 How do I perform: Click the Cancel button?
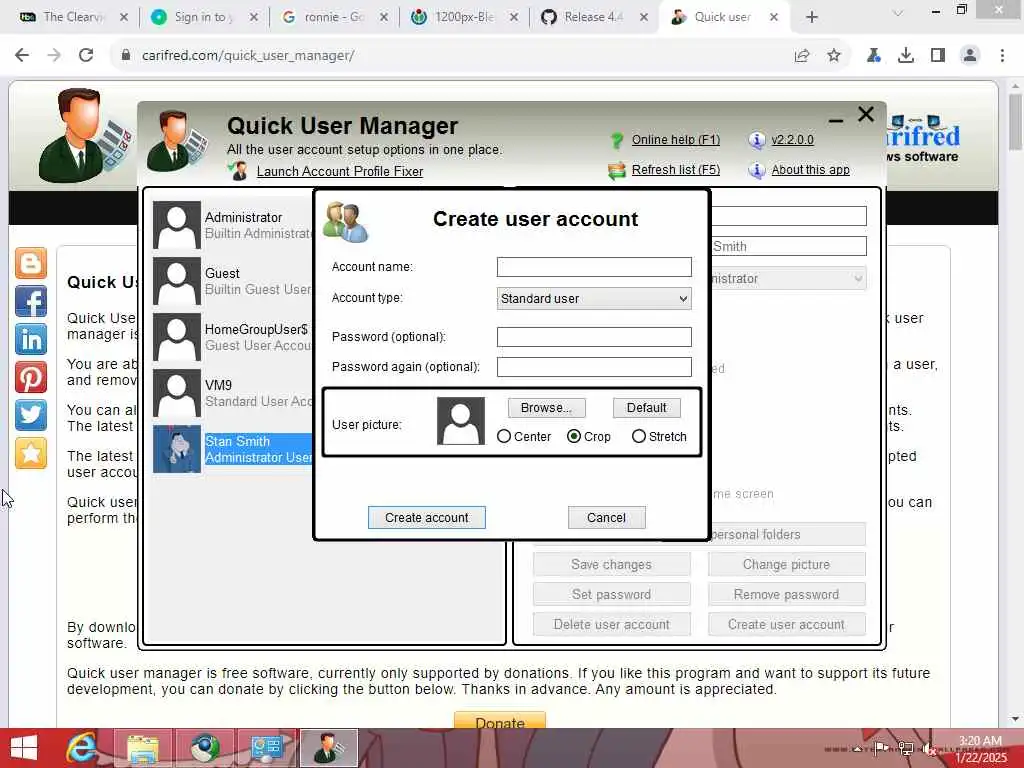point(606,517)
